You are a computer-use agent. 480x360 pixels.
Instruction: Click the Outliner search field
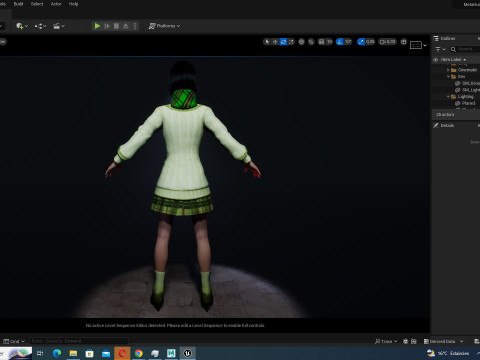[465, 49]
